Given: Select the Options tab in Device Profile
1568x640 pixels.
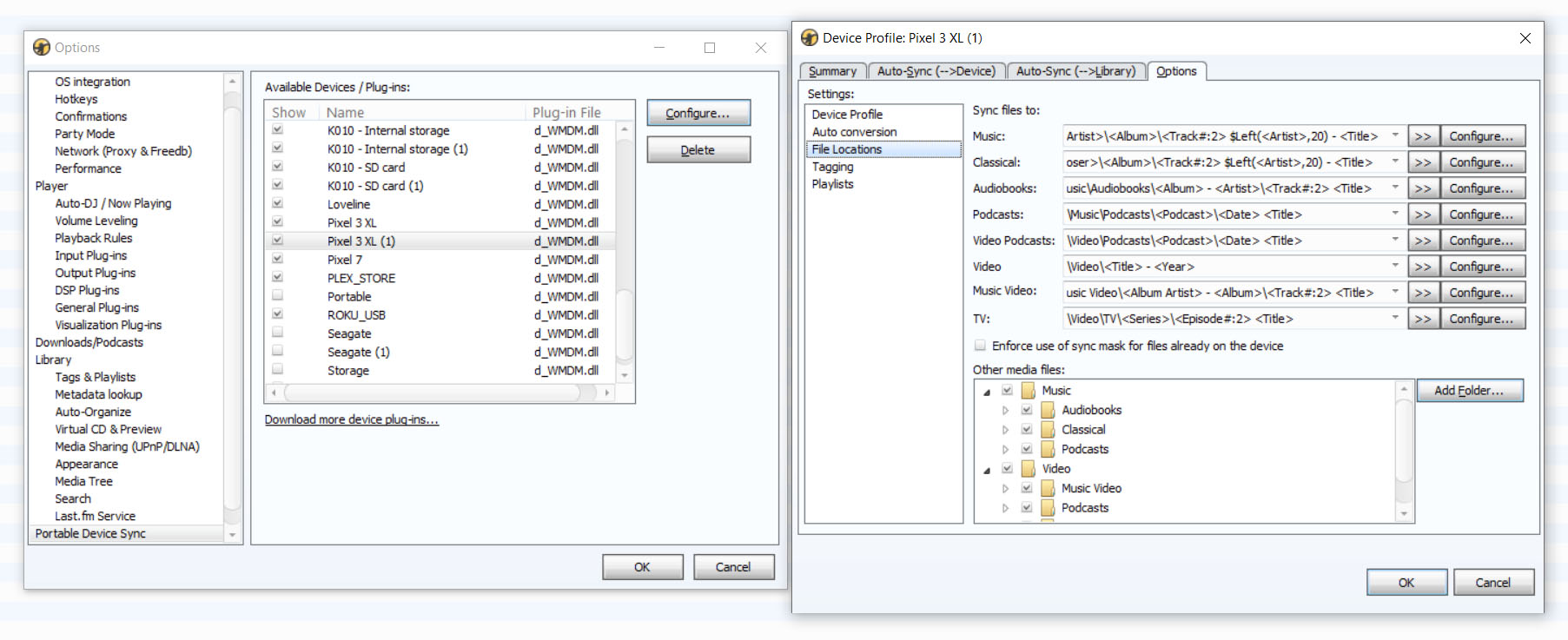Looking at the screenshot, I should 1176,71.
